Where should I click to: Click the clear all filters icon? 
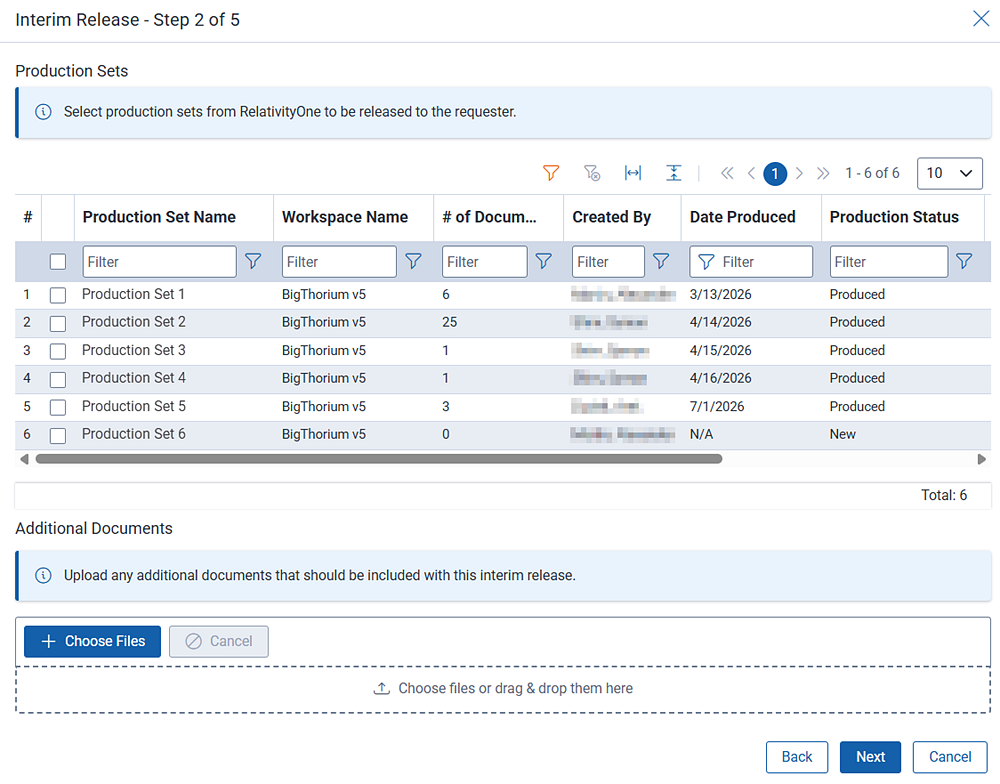tap(592, 173)
